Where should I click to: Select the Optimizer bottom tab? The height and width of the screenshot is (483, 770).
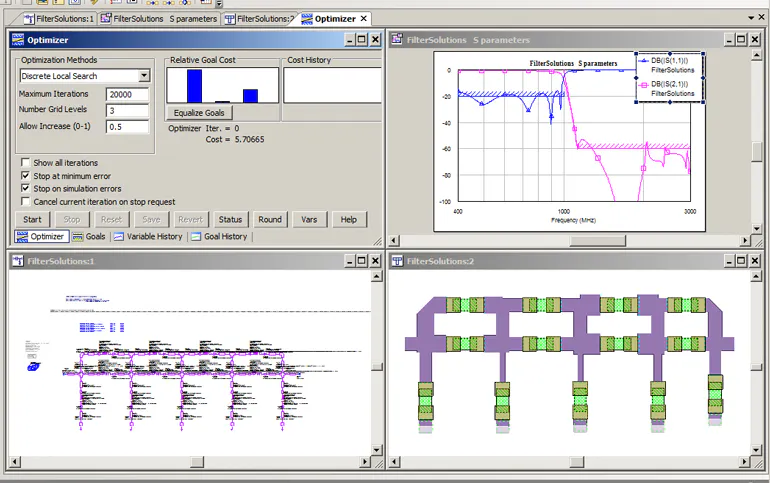tap(42, 237)
